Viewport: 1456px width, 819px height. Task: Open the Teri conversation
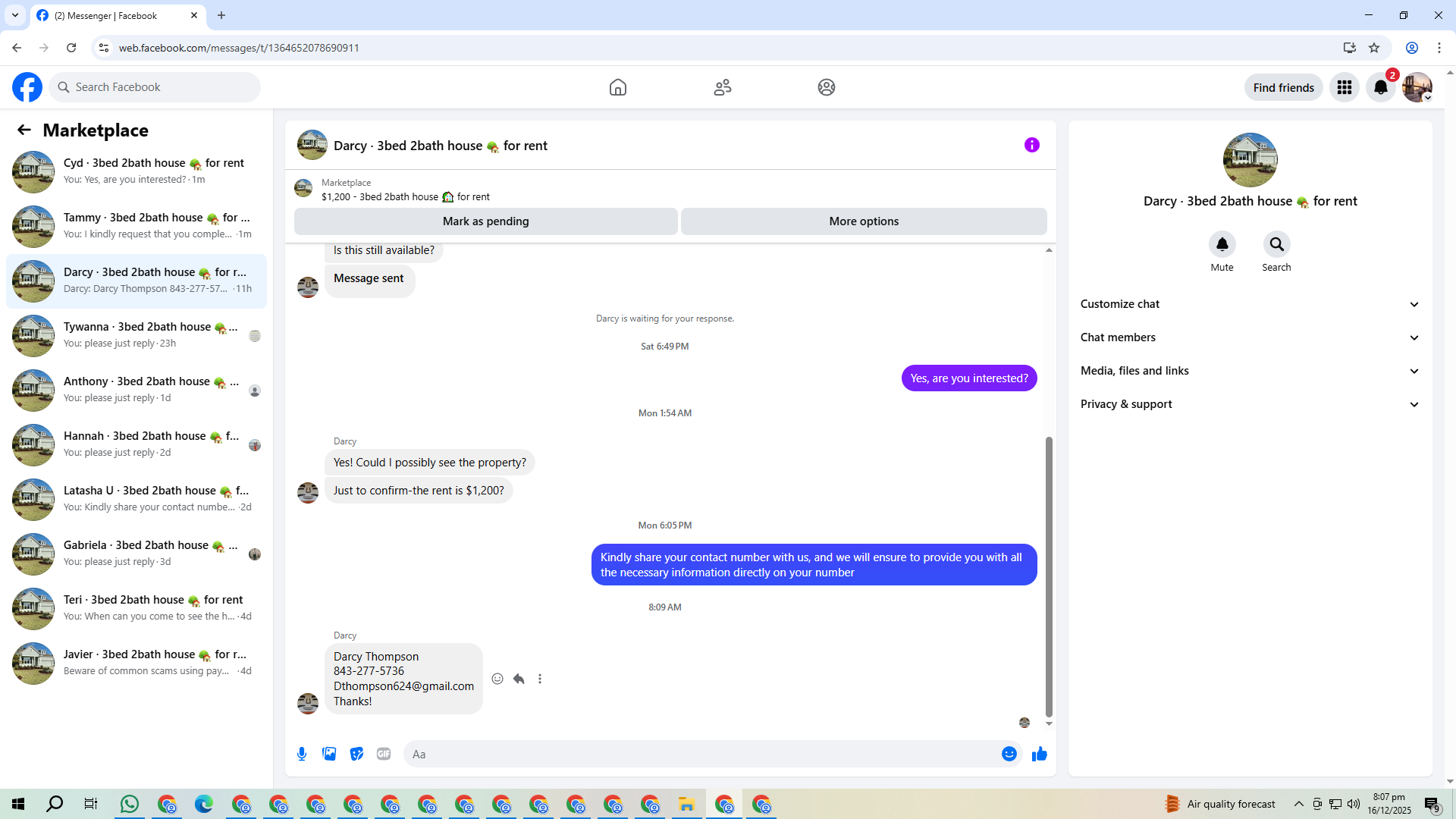pyautogui.click(x=136, y=608)
